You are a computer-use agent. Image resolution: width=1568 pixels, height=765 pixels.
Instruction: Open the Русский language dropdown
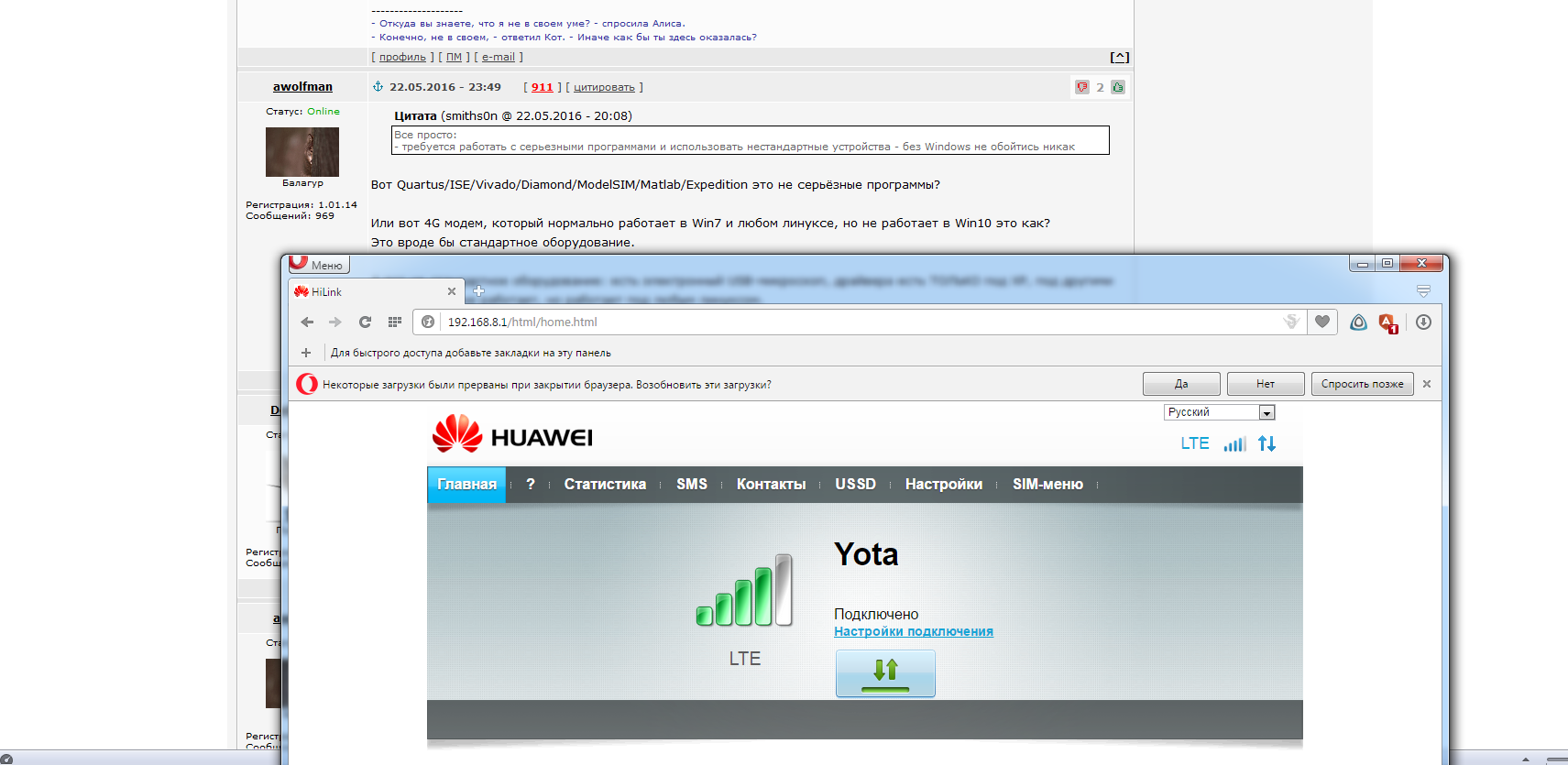tap(1219, 412)
